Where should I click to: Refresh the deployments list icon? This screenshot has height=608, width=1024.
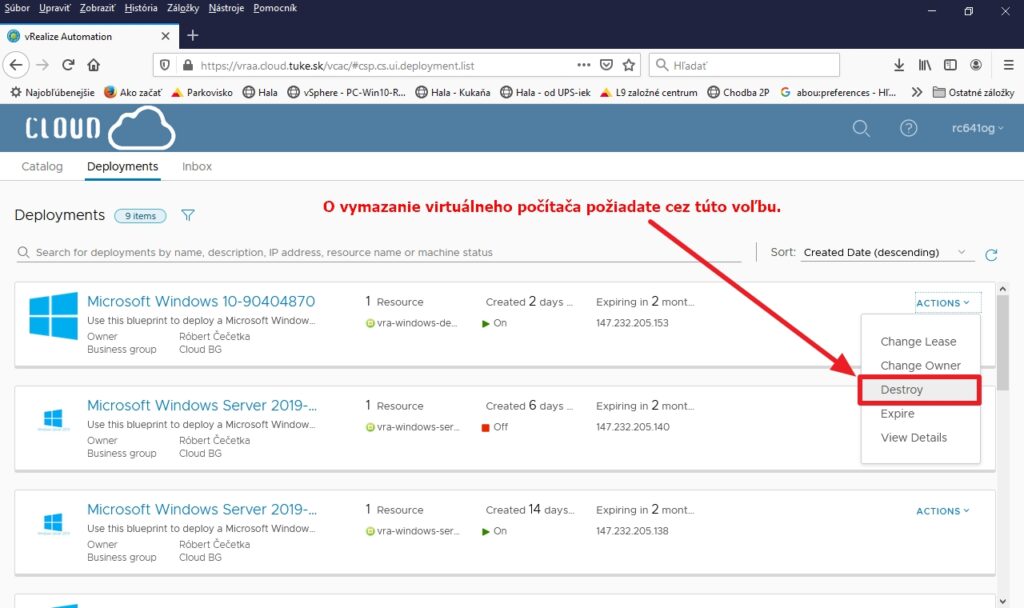[991, 255]
